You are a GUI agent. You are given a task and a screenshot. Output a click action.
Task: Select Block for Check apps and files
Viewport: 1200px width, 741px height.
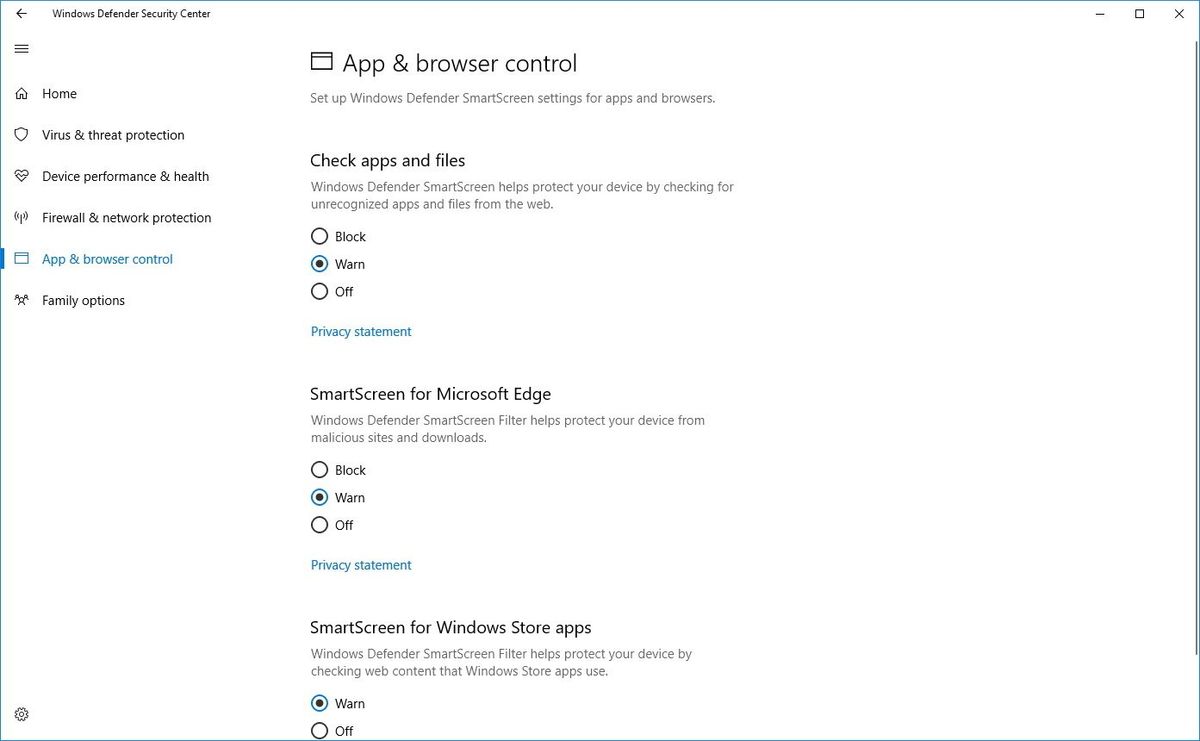(x=320, y=236)
